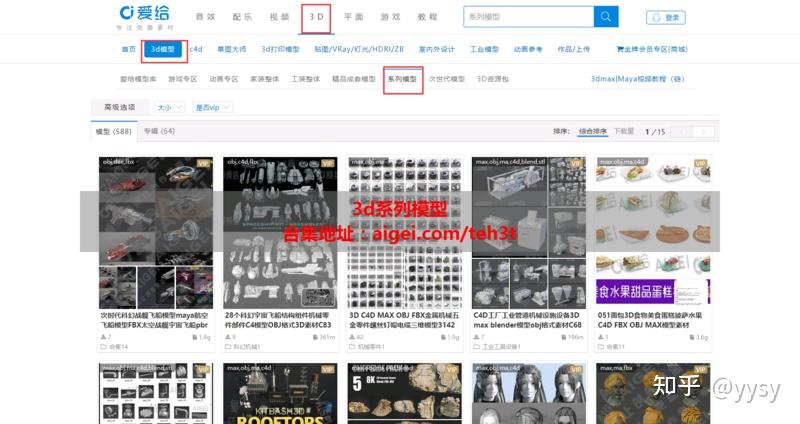The height and width of the screenshot is (424, 800).
Task: Open the metal hardware parts model thumbnail
Action: coord(405,233)
